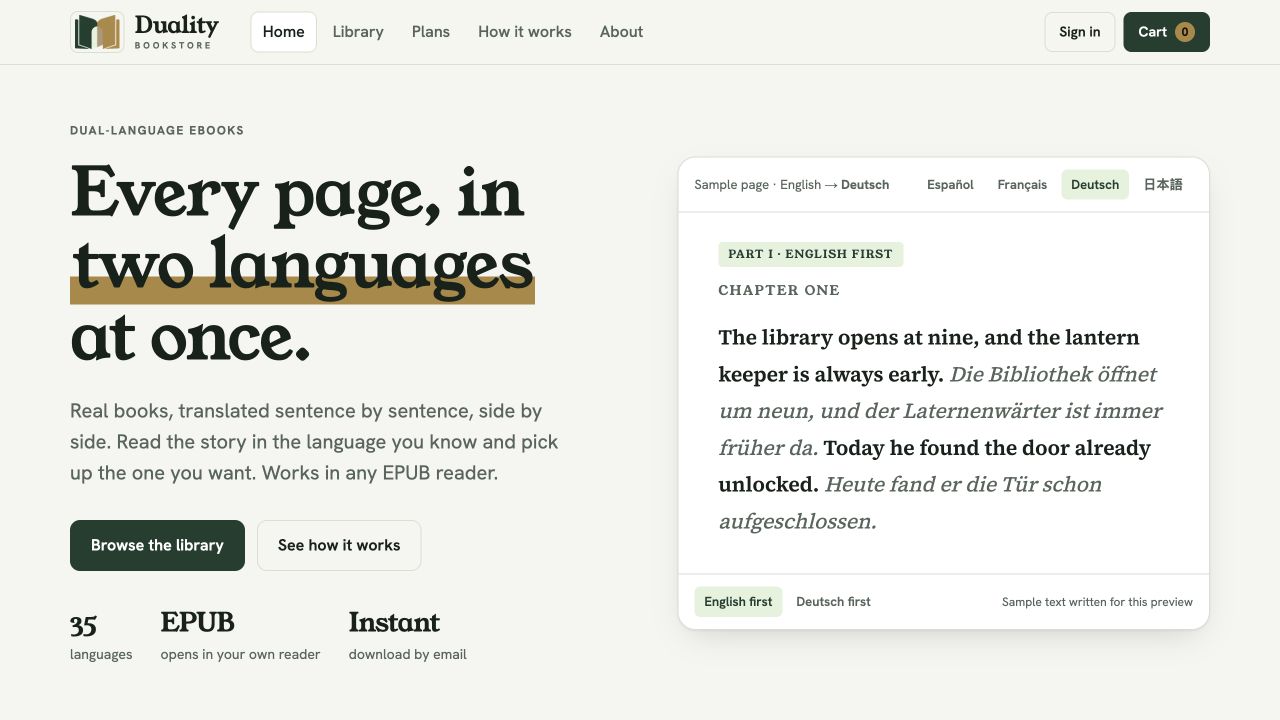
Task: Click the 'CHAPTER ONE' heading
Action: pos(779,290)
